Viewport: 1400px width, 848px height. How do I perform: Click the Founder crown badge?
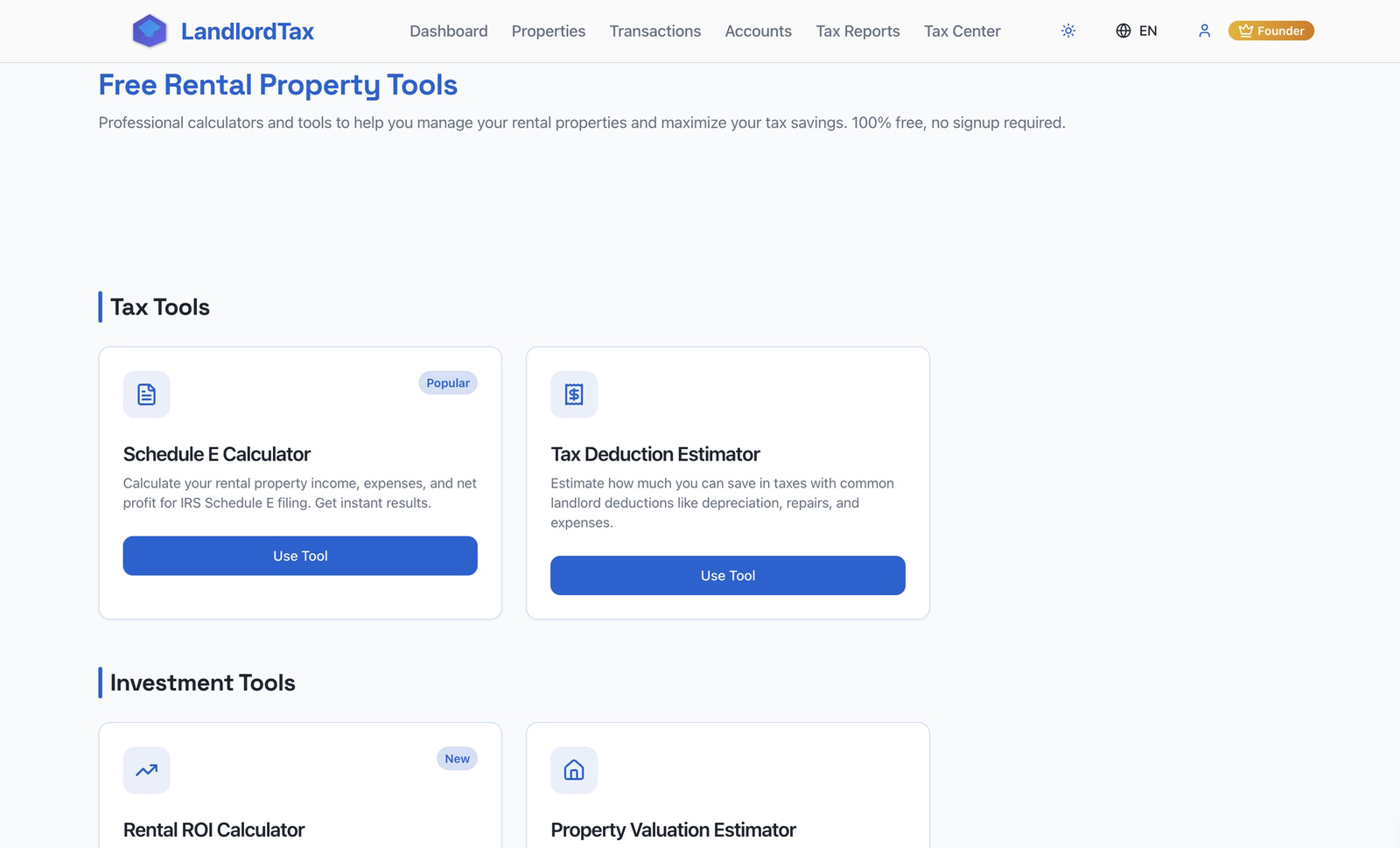click(1270, 31)
